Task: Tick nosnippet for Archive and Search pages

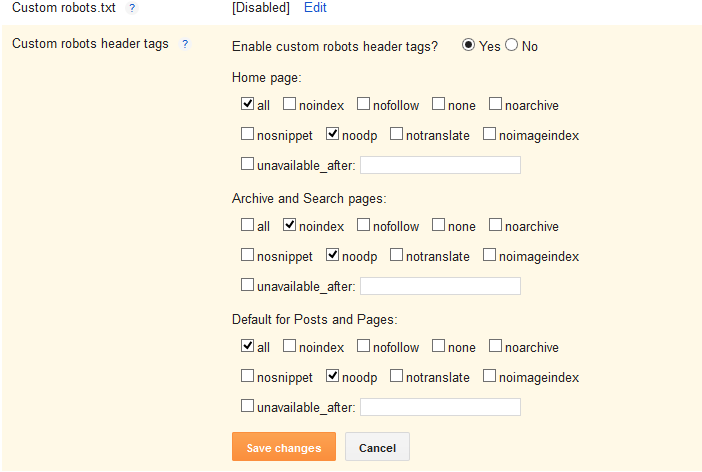Action: click(x=247, y=255)
